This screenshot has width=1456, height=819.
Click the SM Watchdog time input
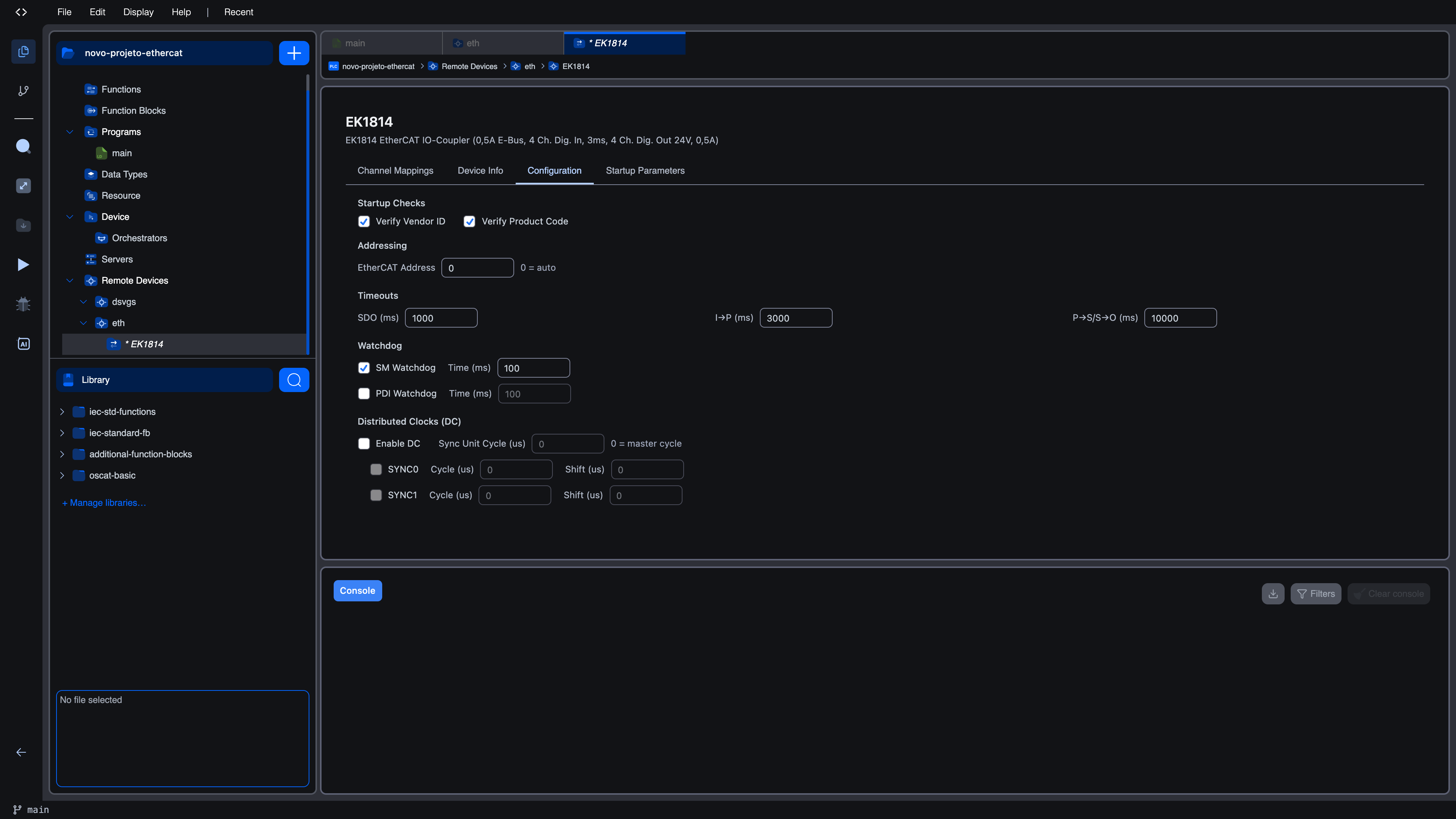coord(533,368)
